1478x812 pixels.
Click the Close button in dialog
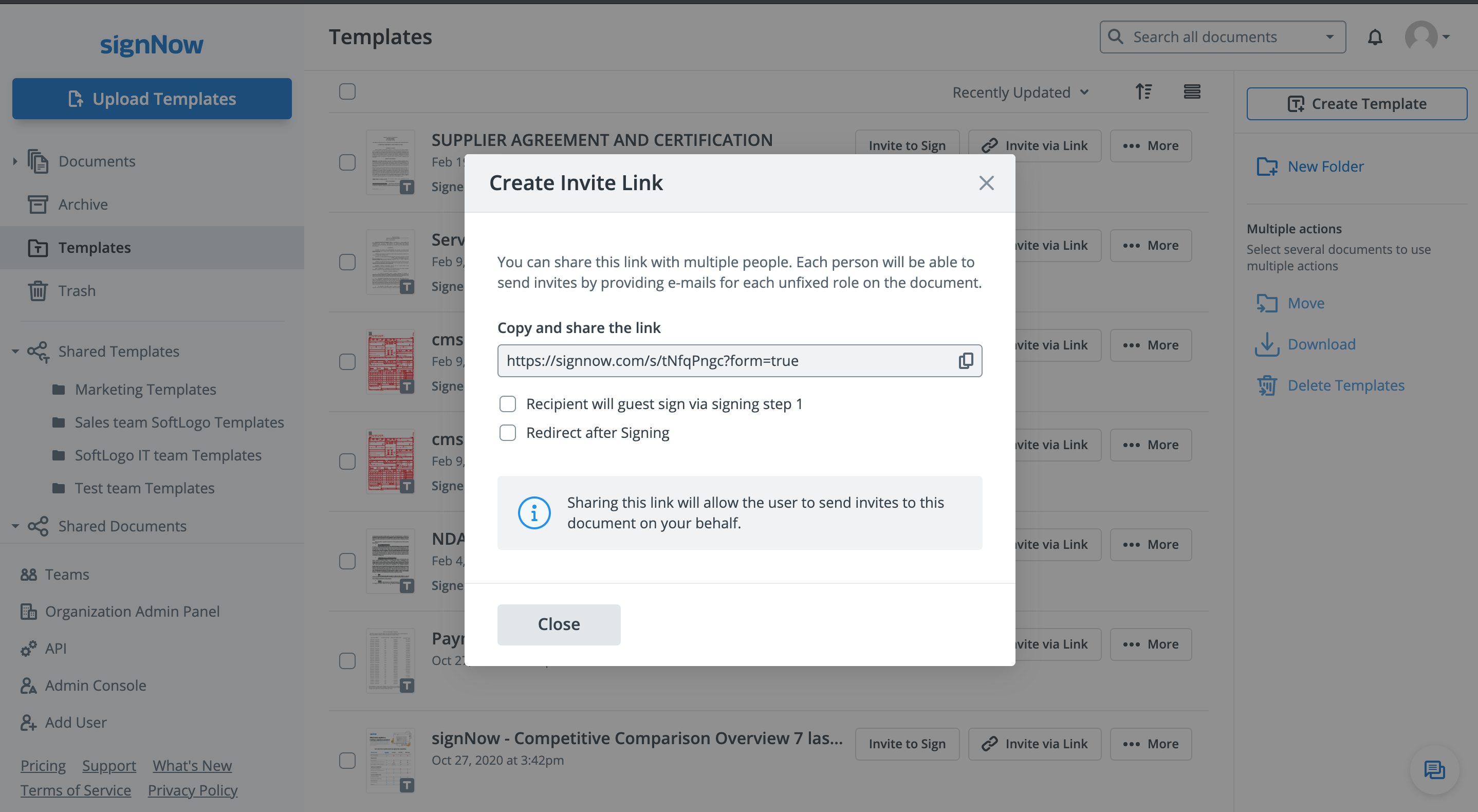tap(559, 624)
